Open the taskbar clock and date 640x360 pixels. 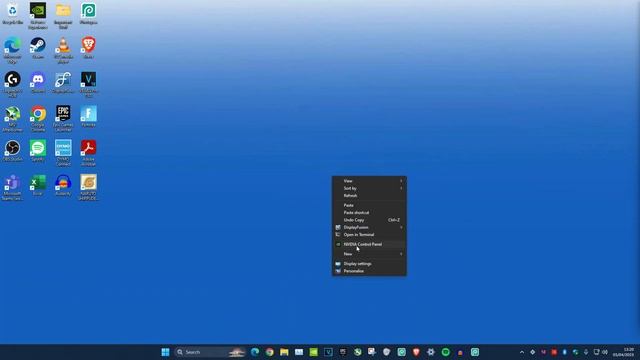click(623, 352)
